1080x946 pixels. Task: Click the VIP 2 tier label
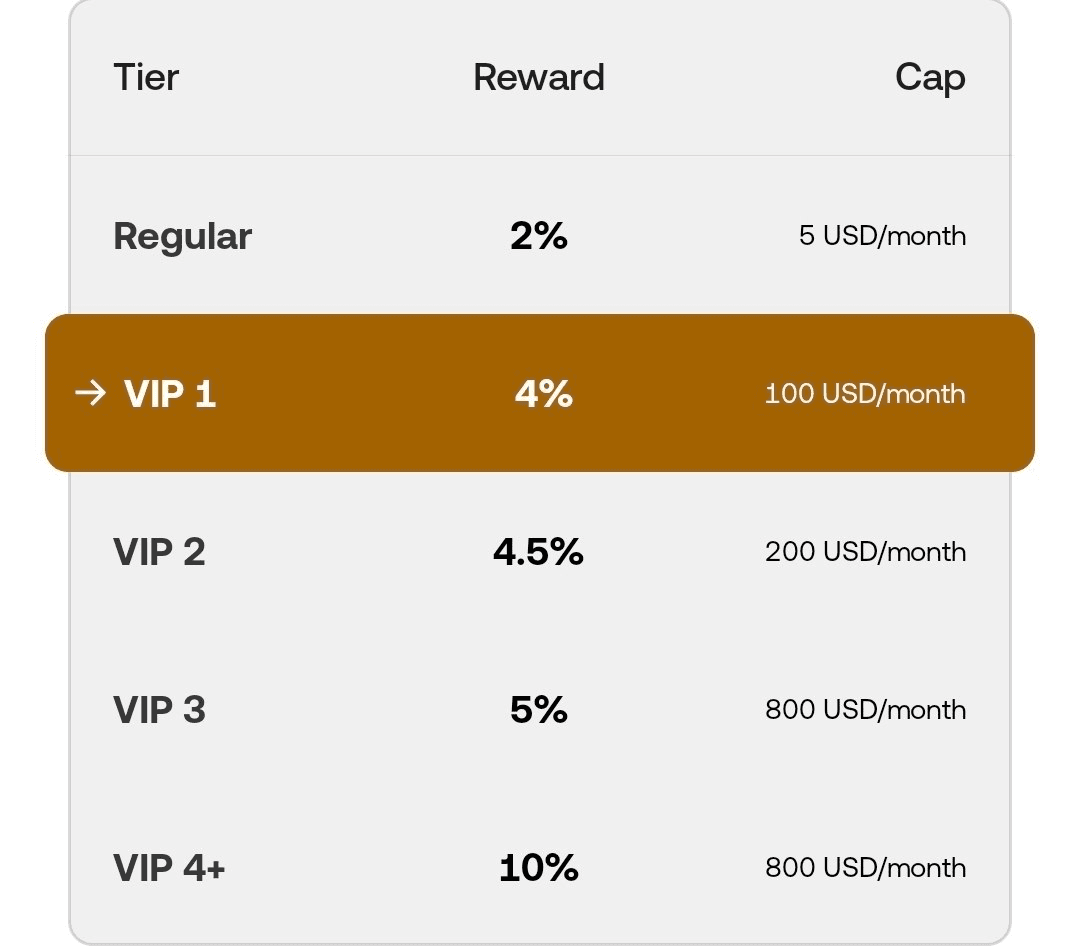click(x=159, y=552)
